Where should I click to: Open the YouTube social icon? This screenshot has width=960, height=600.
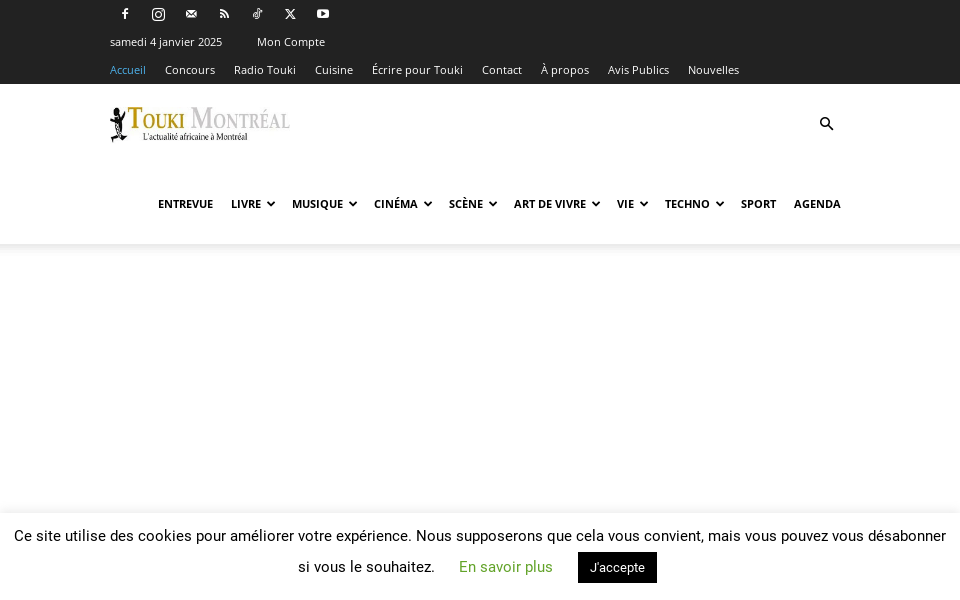[x=323, y=14]
